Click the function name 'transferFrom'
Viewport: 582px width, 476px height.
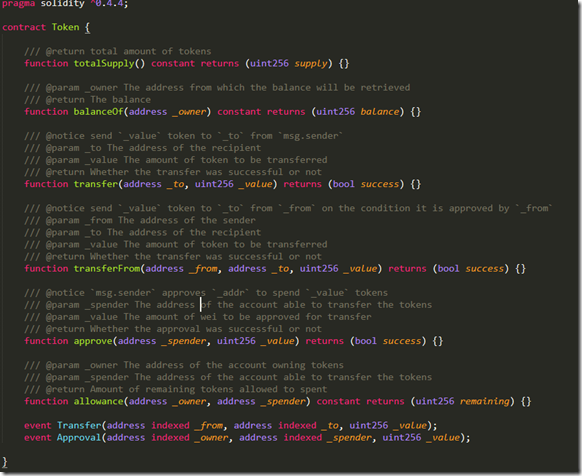pos(107,268)
